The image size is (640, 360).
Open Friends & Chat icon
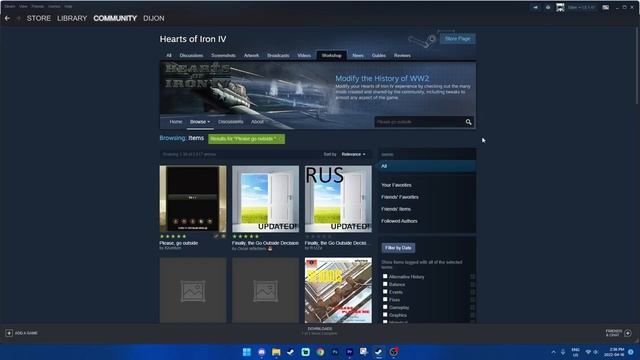(x=628, y=333)
